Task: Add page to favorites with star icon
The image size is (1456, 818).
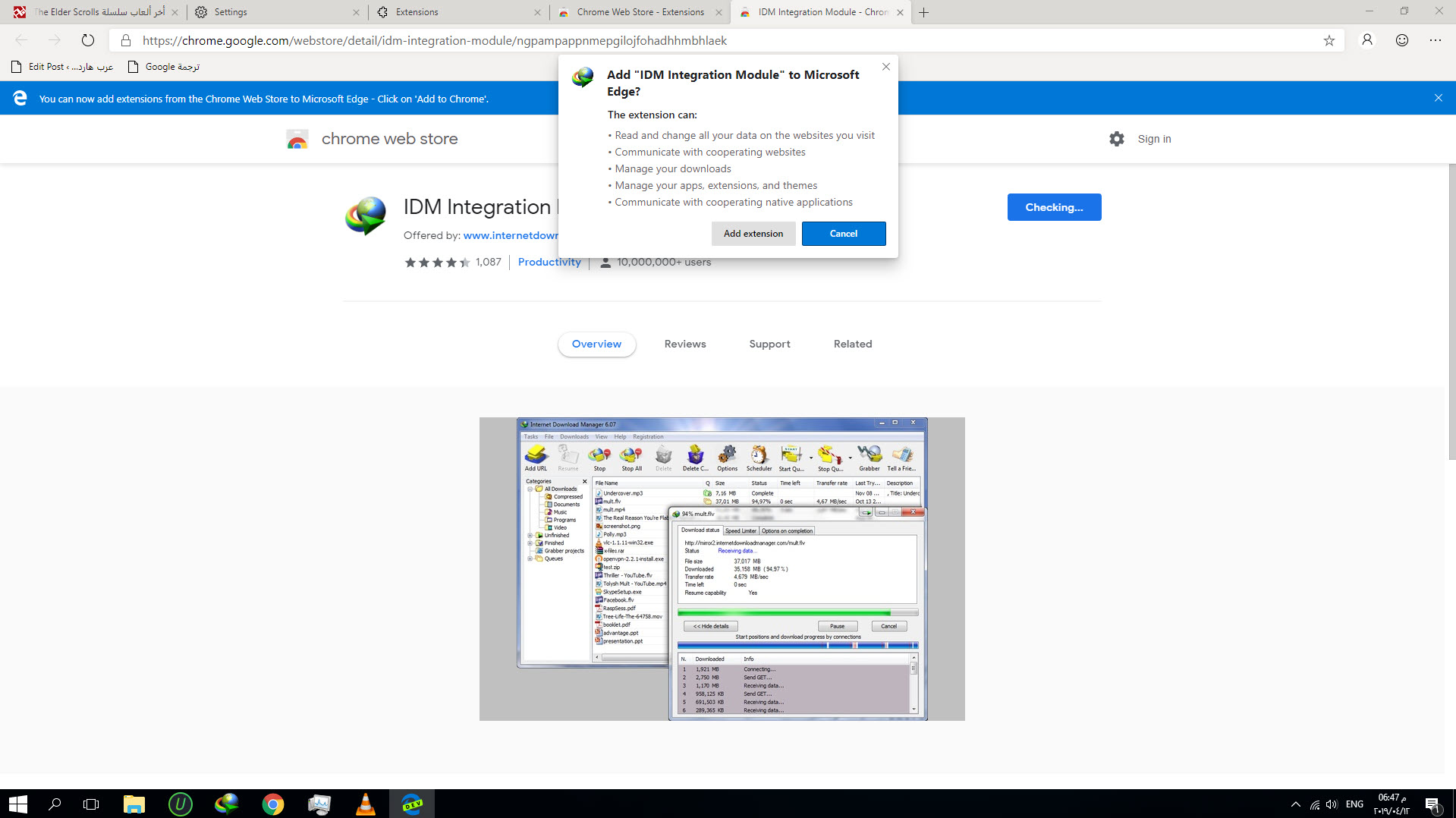Action: 1329,40
